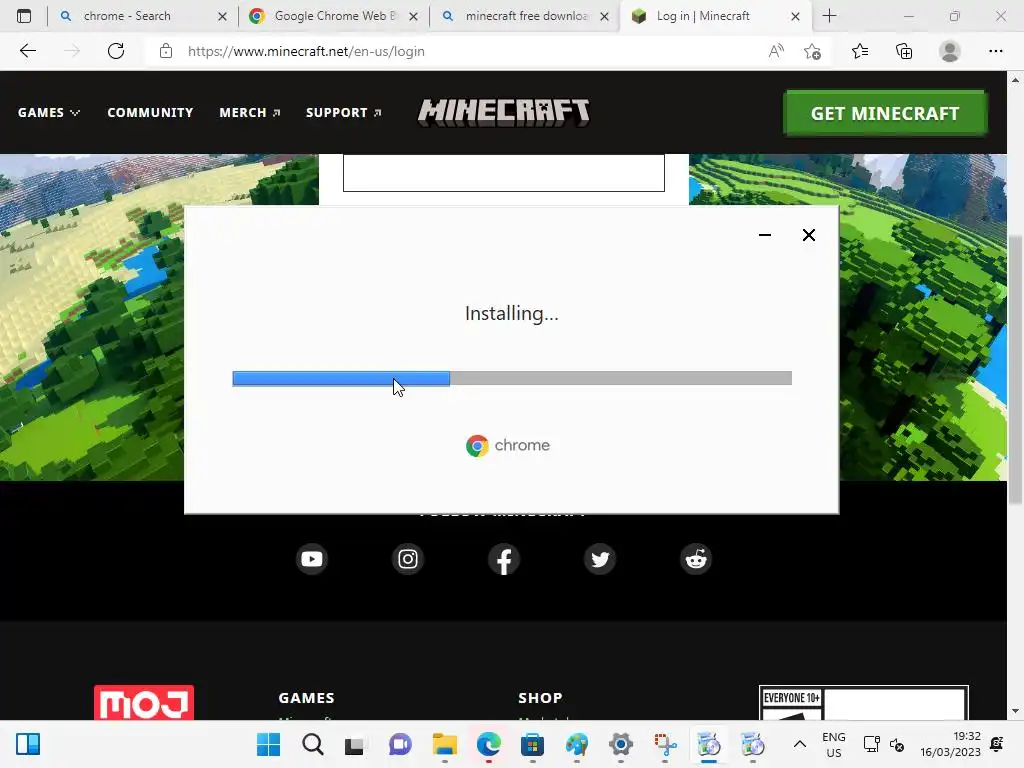The image size is (1024, 768).
Task: Open a new browser tab with plus
Action: pos(829,16)
